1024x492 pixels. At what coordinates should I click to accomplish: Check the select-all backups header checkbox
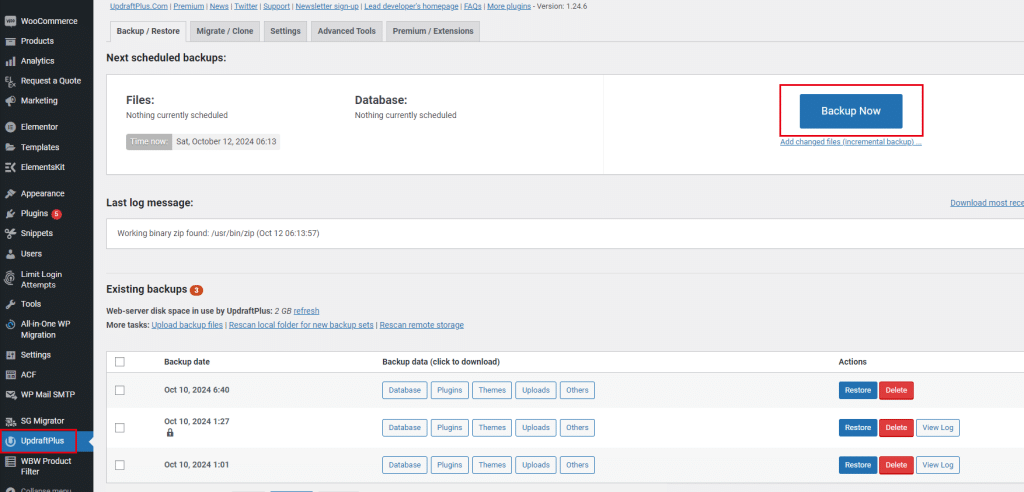[120, 362]
